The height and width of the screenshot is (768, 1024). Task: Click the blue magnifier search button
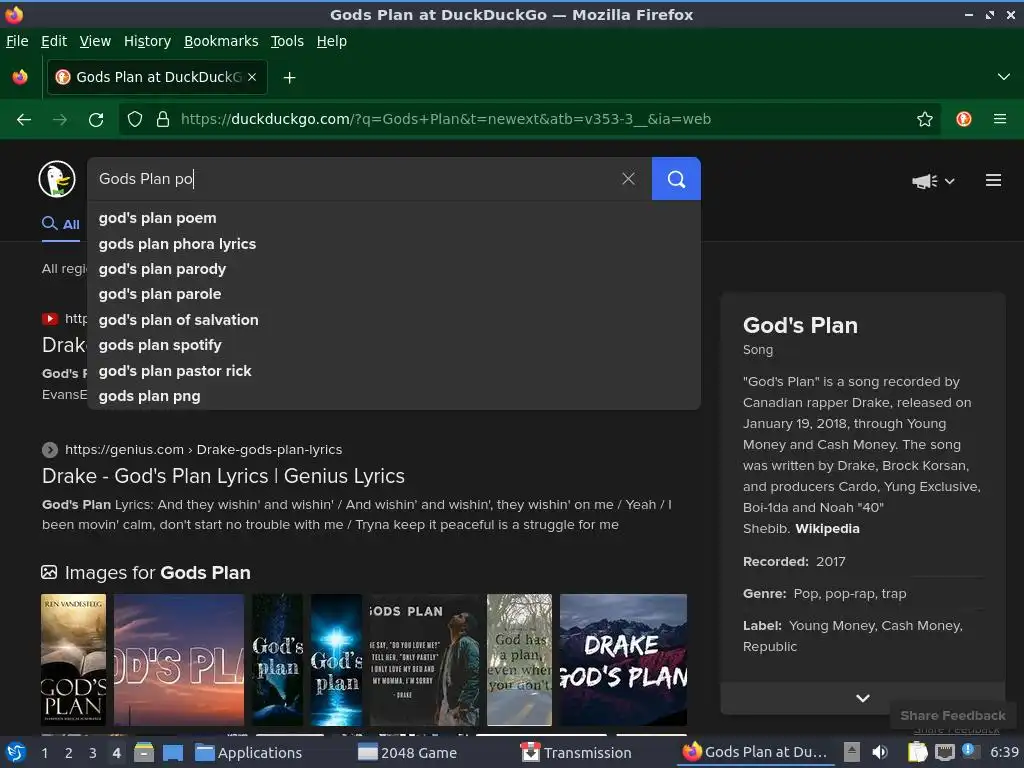coord(676,179)
